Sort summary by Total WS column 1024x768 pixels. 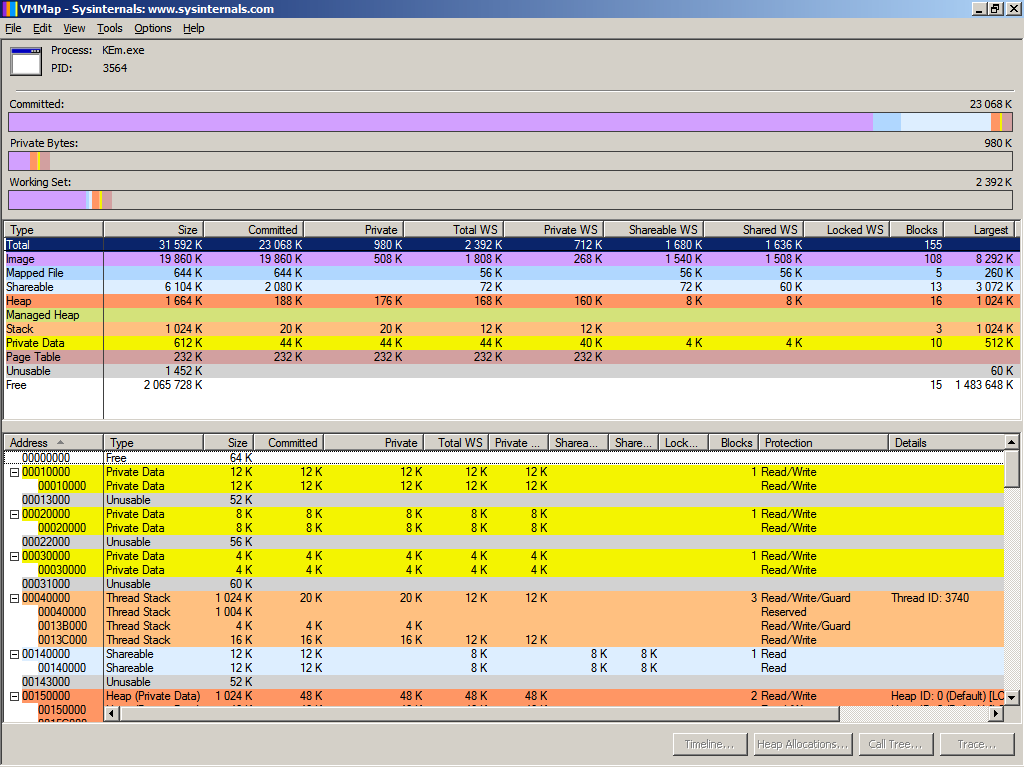453,230
